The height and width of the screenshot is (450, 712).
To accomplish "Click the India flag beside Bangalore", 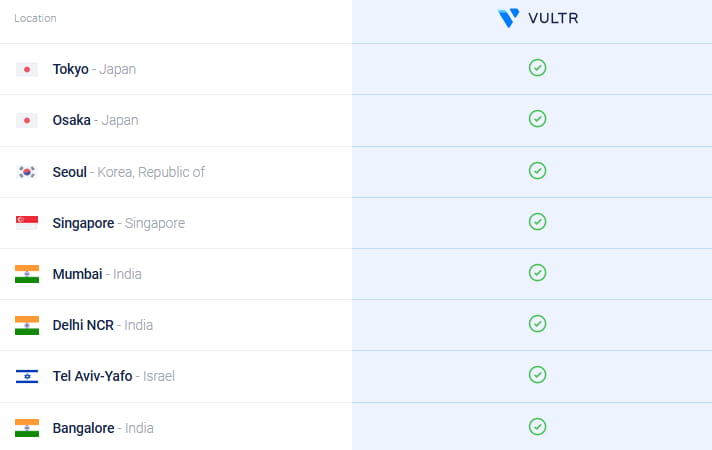I will 27,428.
